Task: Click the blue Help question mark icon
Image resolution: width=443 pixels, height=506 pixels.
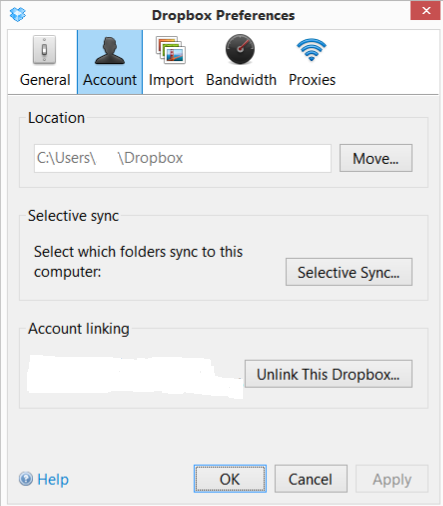Action: tap(26, 479)
